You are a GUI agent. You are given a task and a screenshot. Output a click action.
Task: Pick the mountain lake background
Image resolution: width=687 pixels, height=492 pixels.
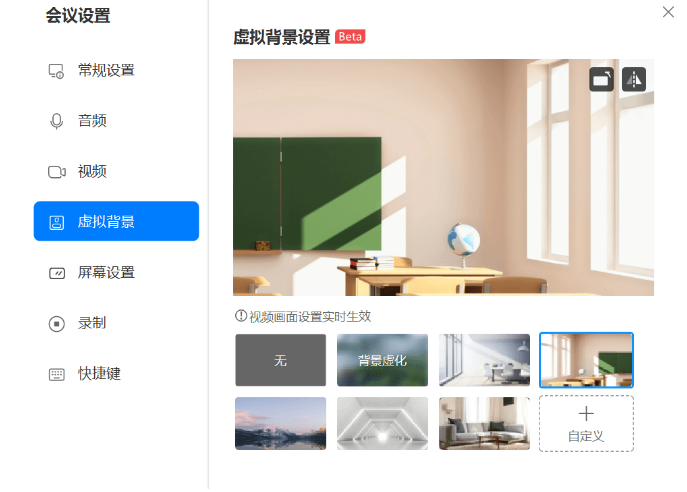click(x=280, y=423)
